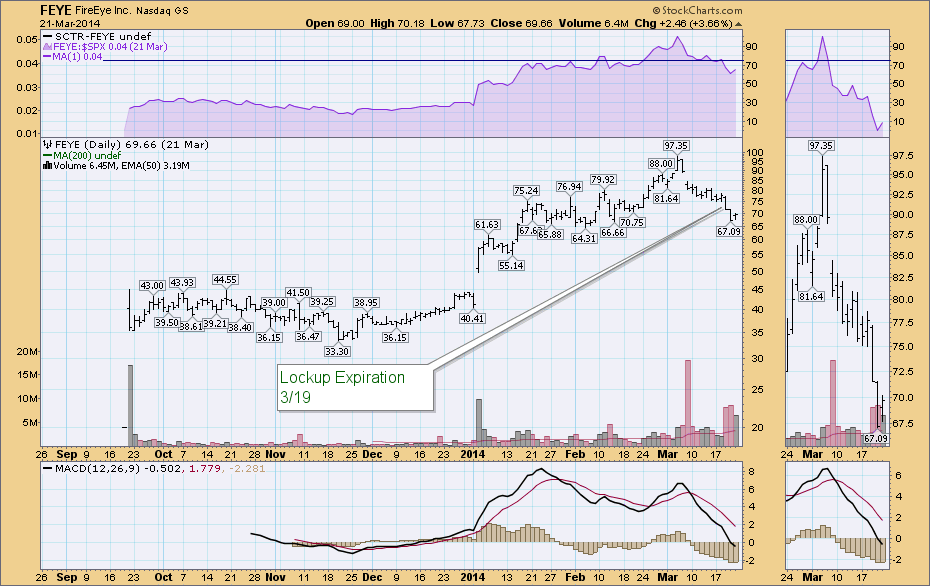Click the FEYE ticker symbol title
This screenshot has height=586, width=930.
pos(56,10)
